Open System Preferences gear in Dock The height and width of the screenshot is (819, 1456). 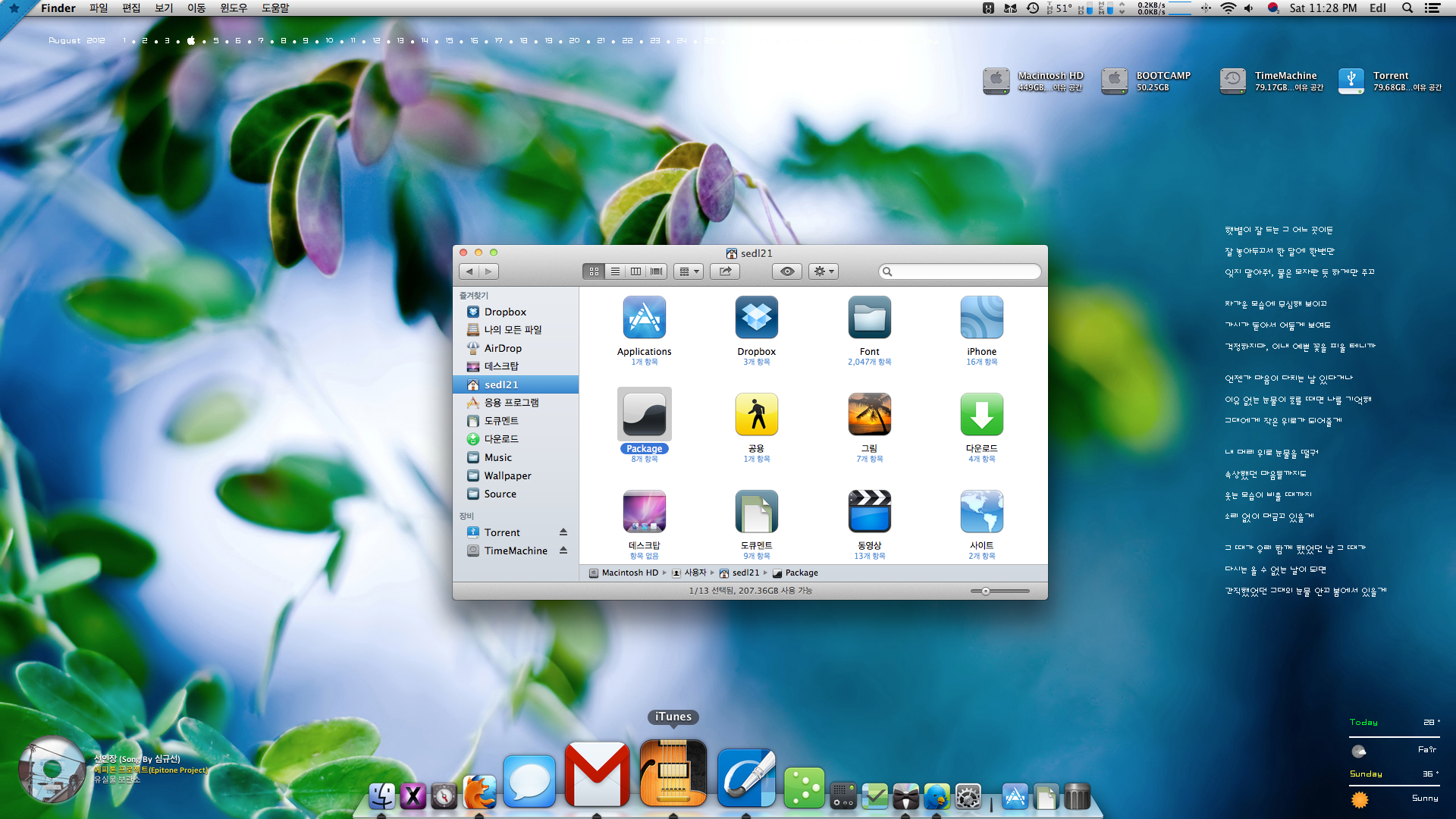tap(968, 796)
